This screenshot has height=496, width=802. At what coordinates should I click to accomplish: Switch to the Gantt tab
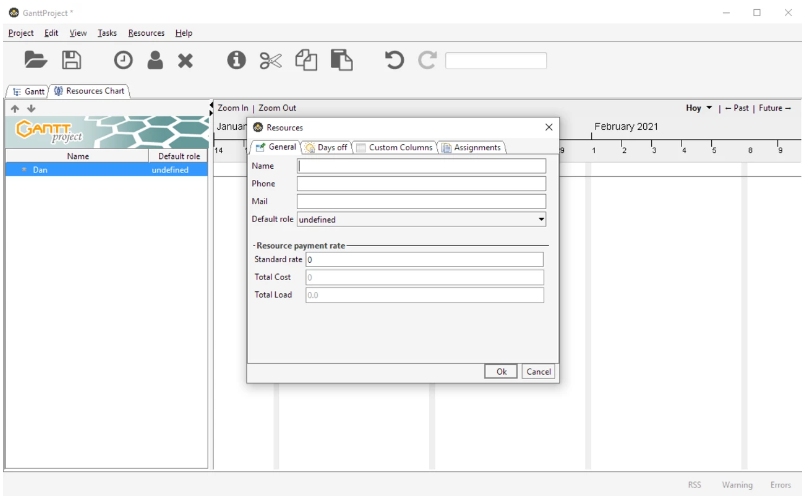tap(31, 91)
